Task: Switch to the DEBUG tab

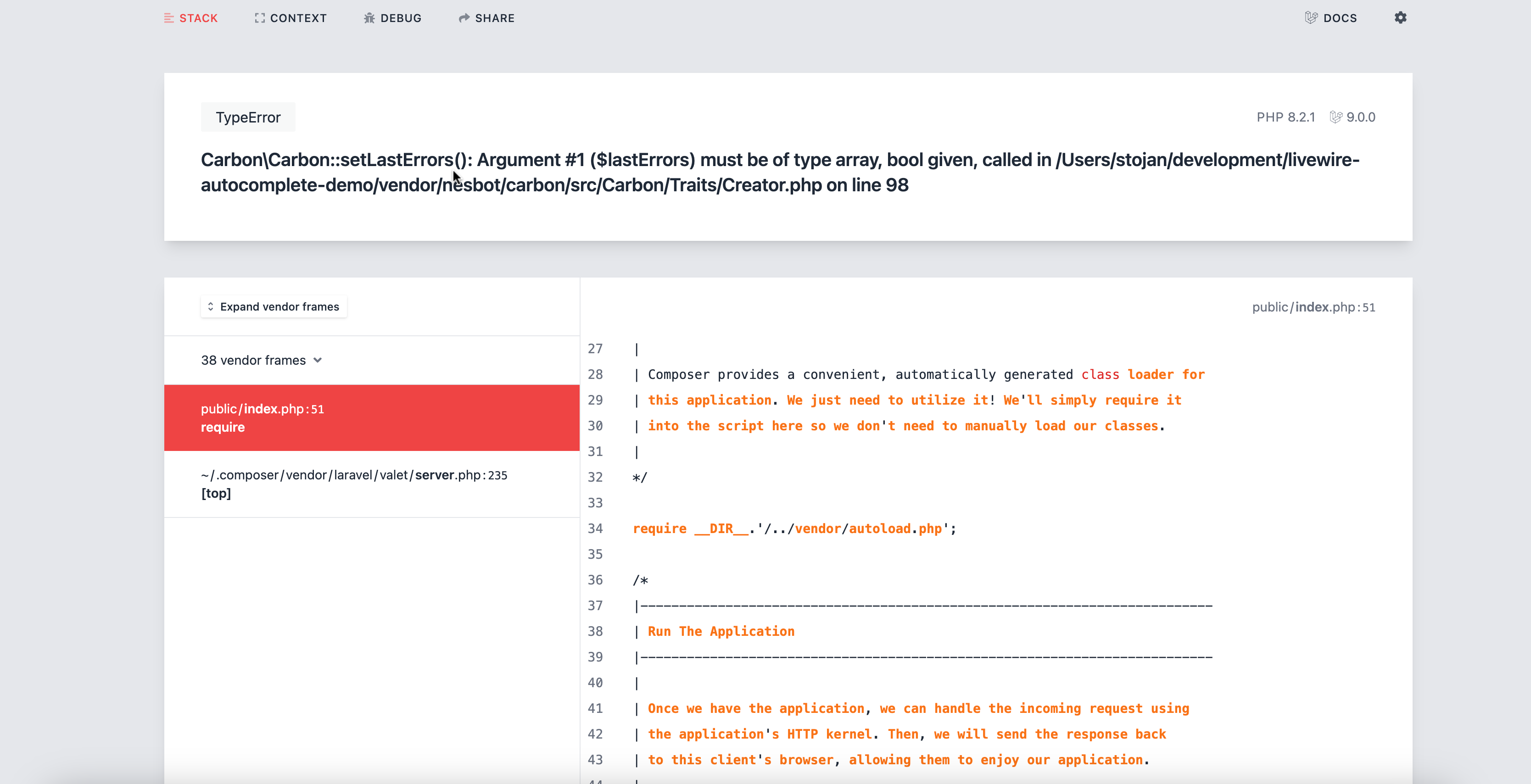Action: point(401,18)
